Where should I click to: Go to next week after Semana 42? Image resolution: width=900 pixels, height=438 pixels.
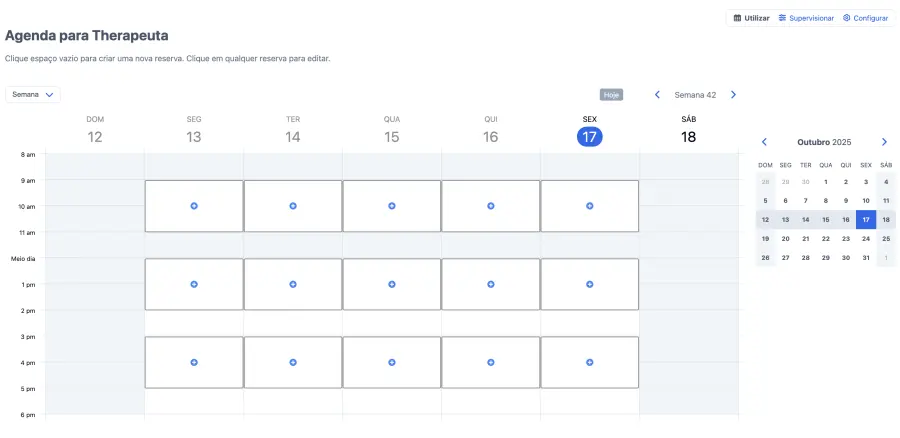point(733,95)
